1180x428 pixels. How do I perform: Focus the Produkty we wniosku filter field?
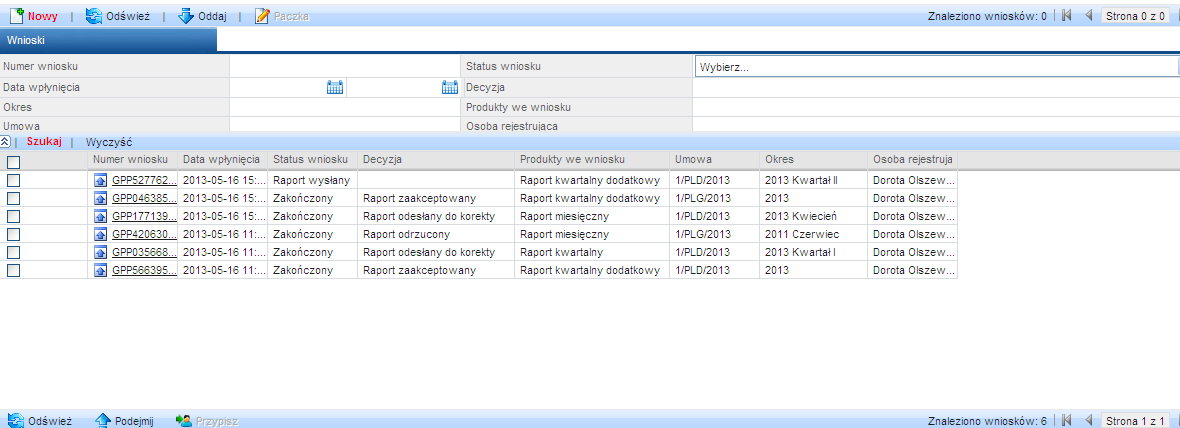click(x=936, y=108)
